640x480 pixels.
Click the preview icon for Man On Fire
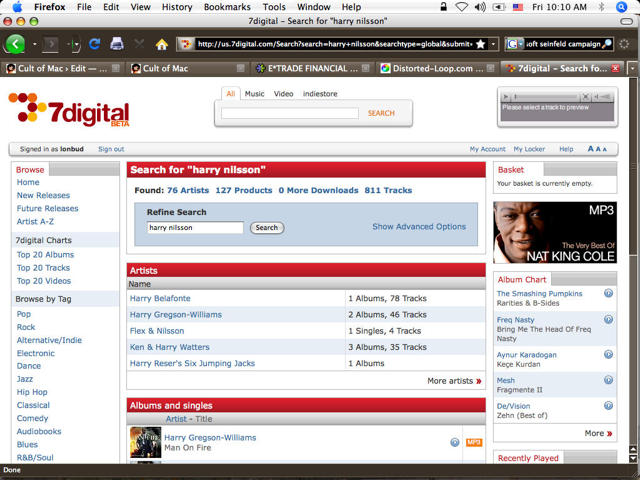pos(455,442)
